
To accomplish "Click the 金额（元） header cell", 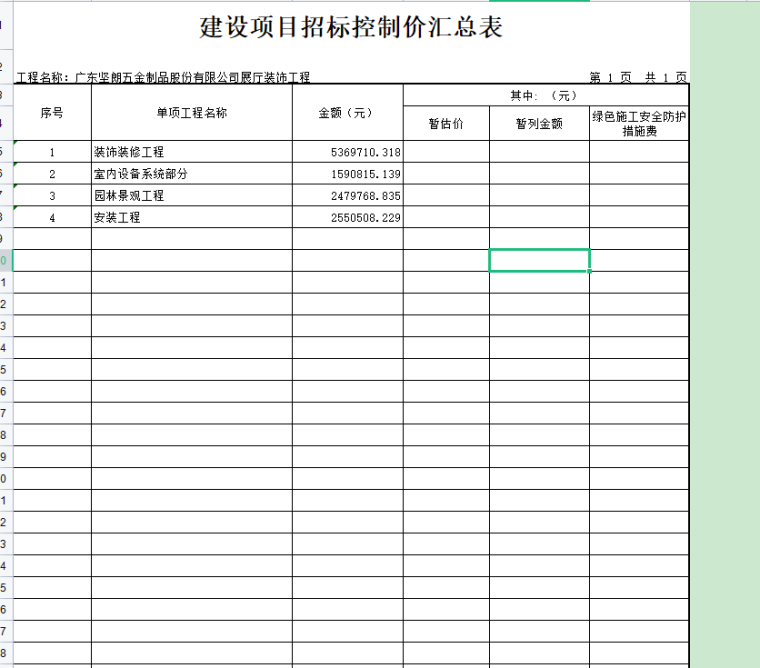I will [347, 113].
